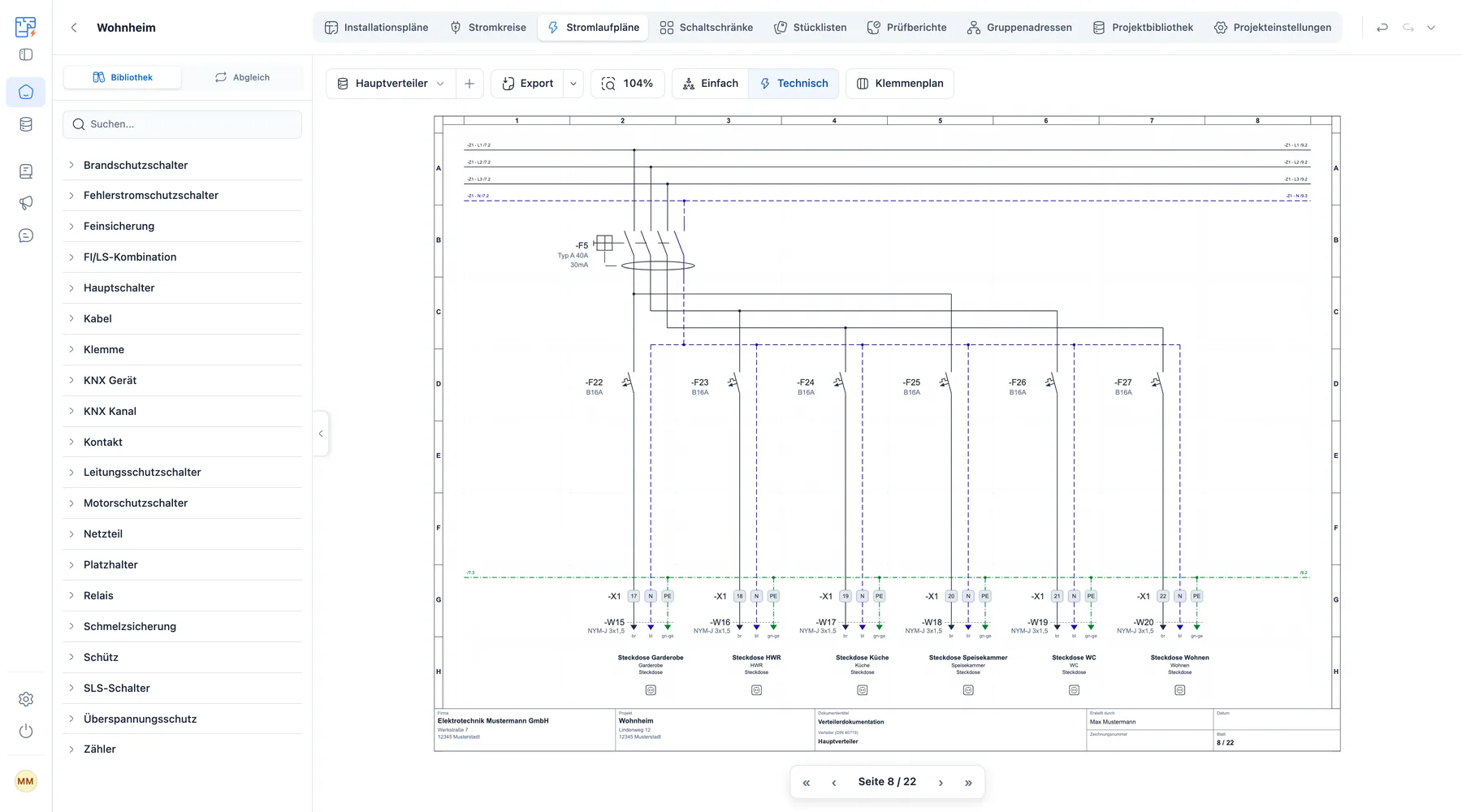
Task: Select the Abgleich panel tab
Action: [242, 77]
